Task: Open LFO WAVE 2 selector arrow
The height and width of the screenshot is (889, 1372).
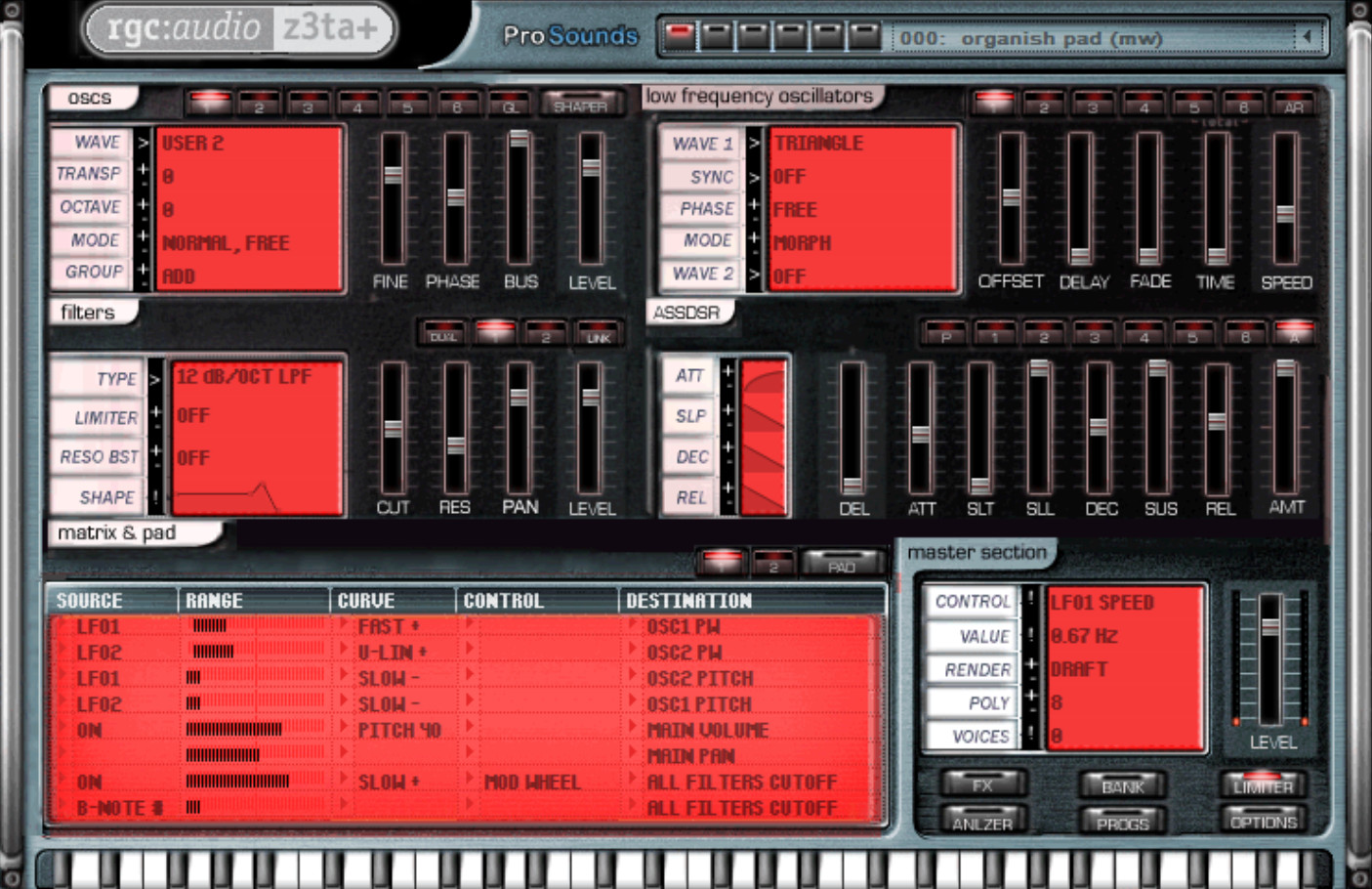Action: pos(754,275)
